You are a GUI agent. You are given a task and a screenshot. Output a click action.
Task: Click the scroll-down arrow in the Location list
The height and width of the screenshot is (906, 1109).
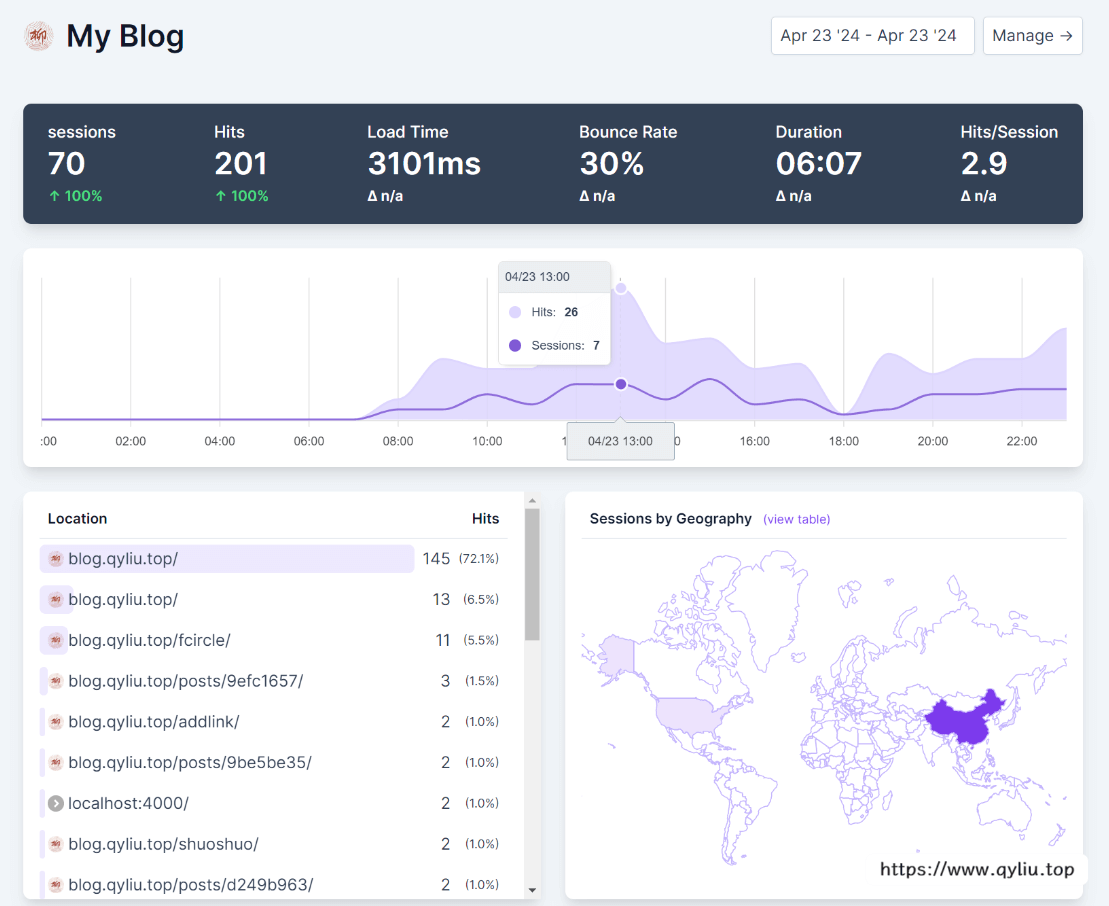pyautogui.click(x=532, y=889)
